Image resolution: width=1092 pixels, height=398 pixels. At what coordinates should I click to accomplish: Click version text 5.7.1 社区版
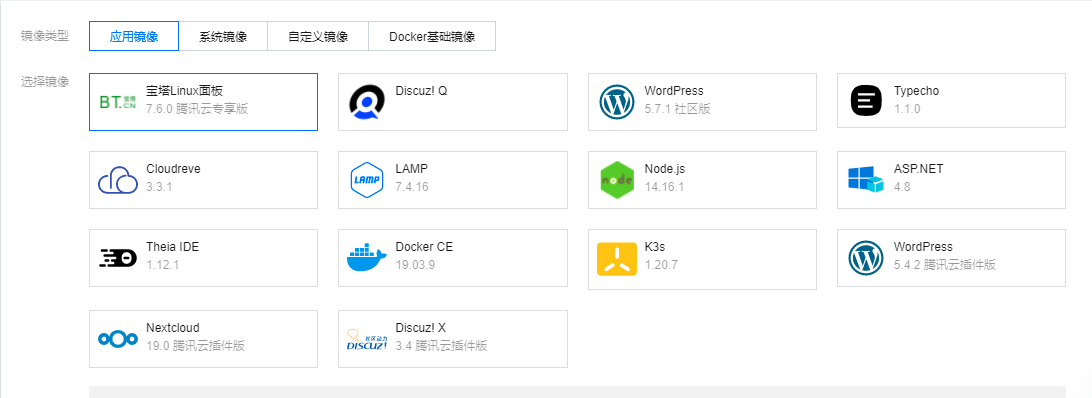tap(678, 109)
